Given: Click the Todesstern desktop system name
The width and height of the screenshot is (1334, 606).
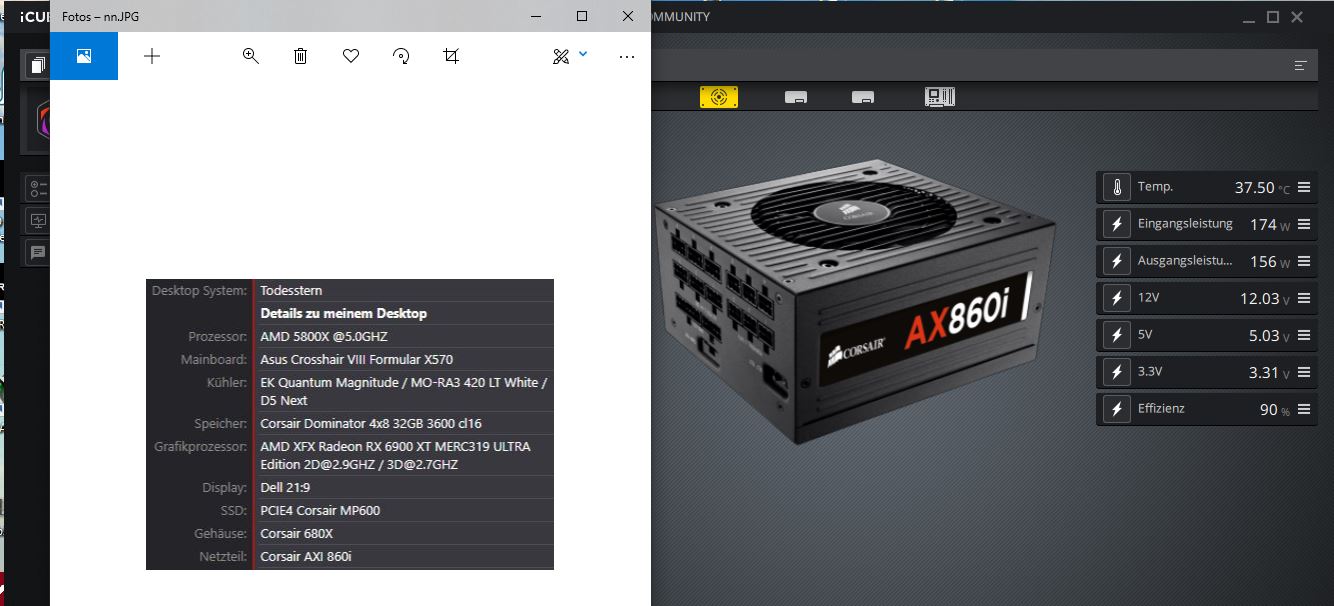Looking at the screenshot, I should click(291, 291).
